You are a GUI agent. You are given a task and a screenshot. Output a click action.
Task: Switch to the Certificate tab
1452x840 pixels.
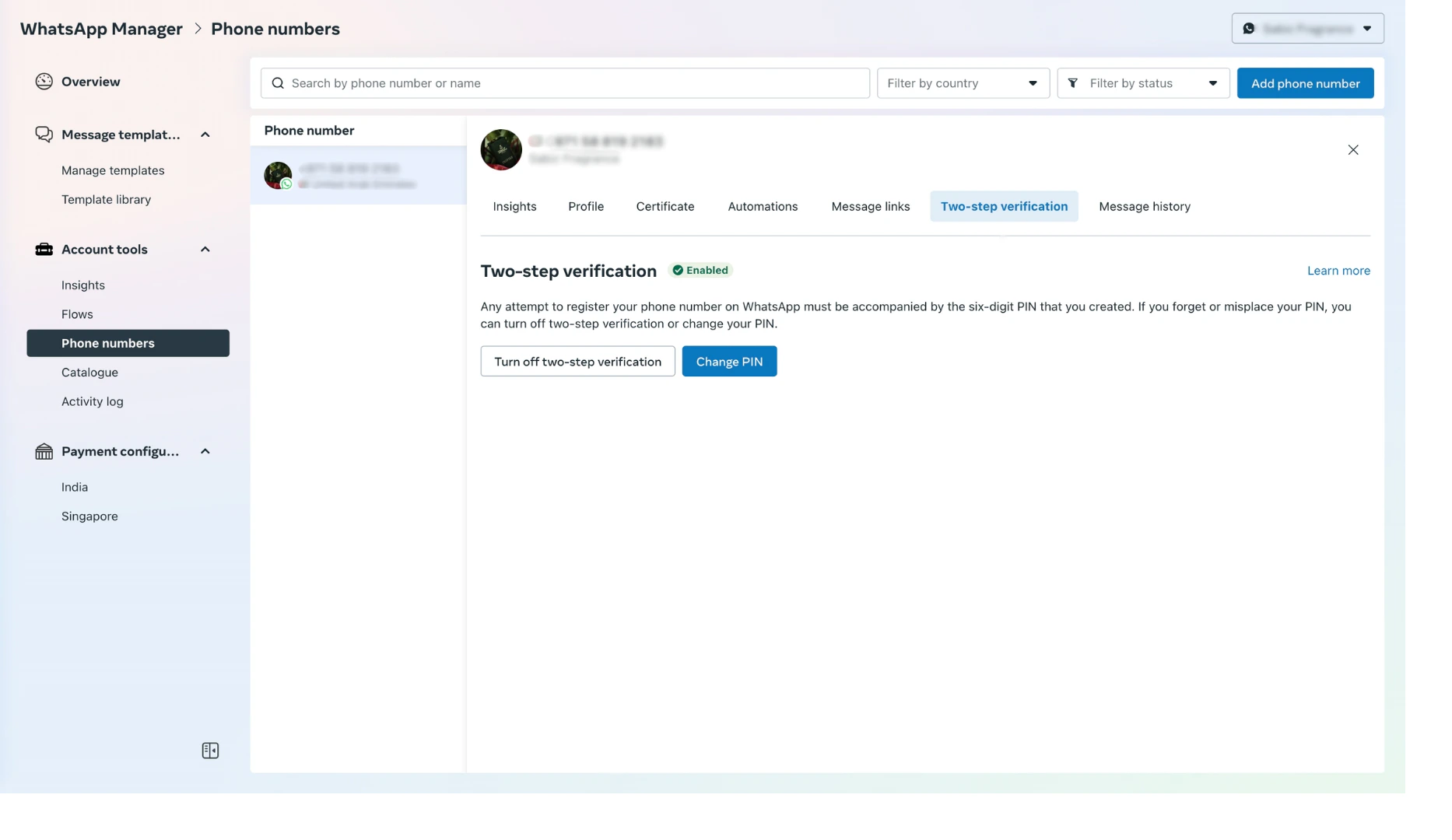pyautogui.click(x=665, y=206)
